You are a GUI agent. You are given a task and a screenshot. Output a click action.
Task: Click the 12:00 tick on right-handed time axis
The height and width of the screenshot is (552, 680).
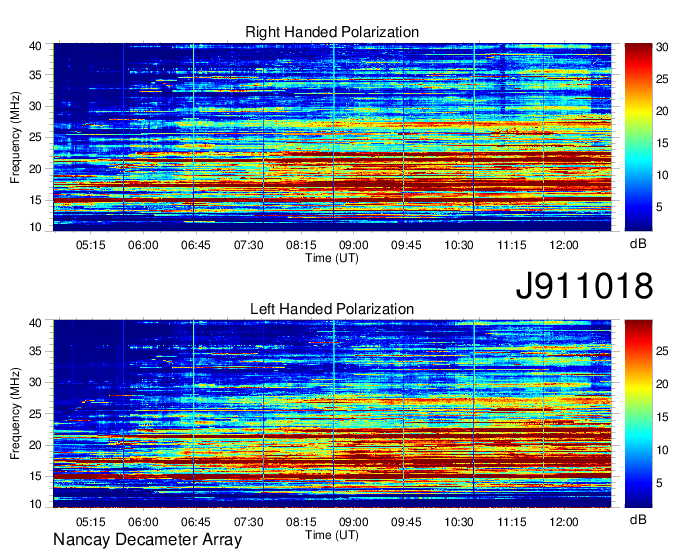tap(564, 245)
